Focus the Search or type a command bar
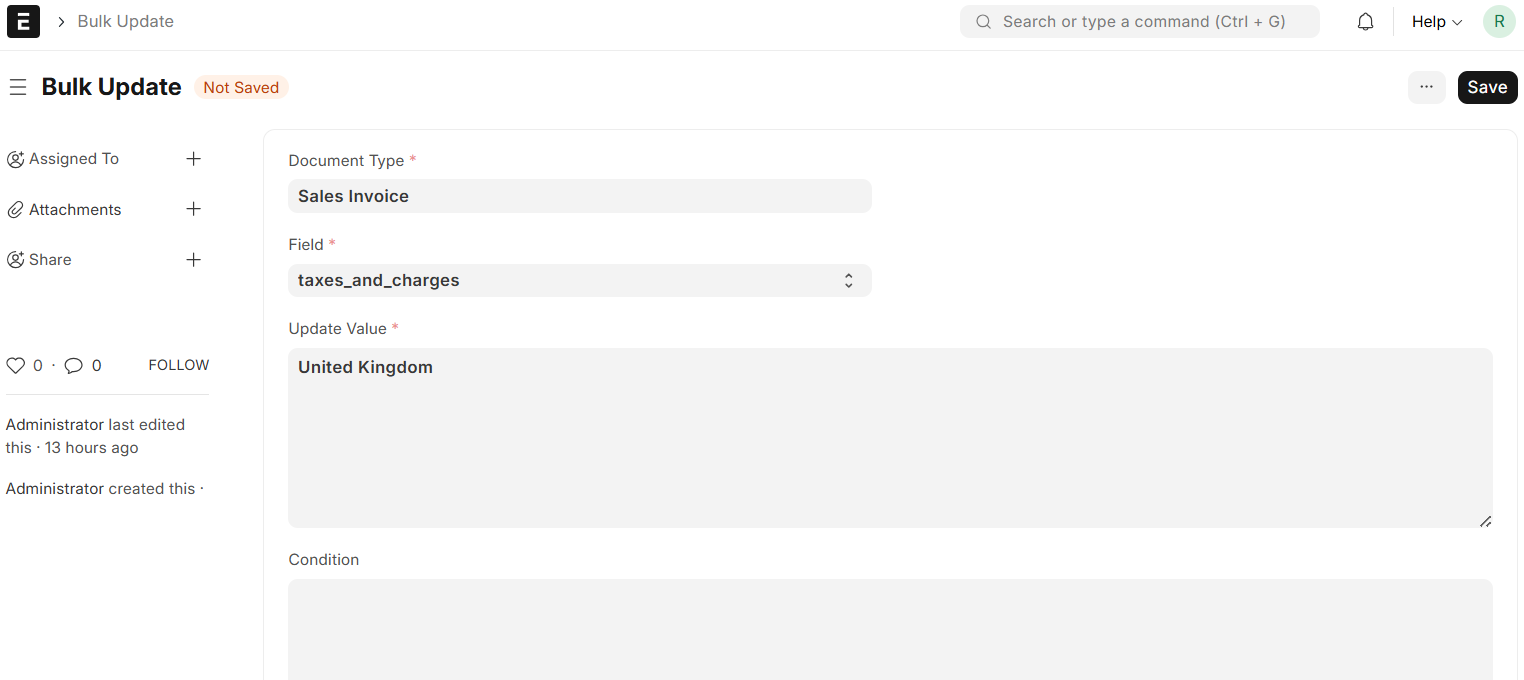This screenshot has width=1524, height=680. coord(1140,21)
